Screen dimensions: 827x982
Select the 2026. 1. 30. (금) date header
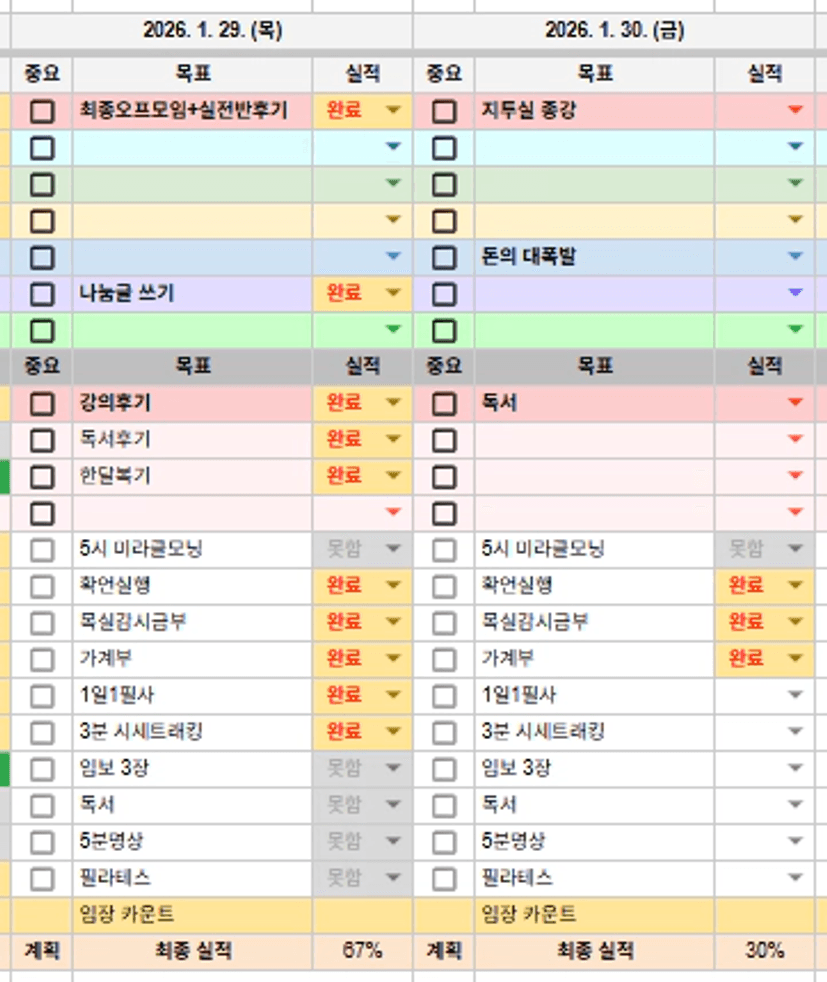(614, 30)
